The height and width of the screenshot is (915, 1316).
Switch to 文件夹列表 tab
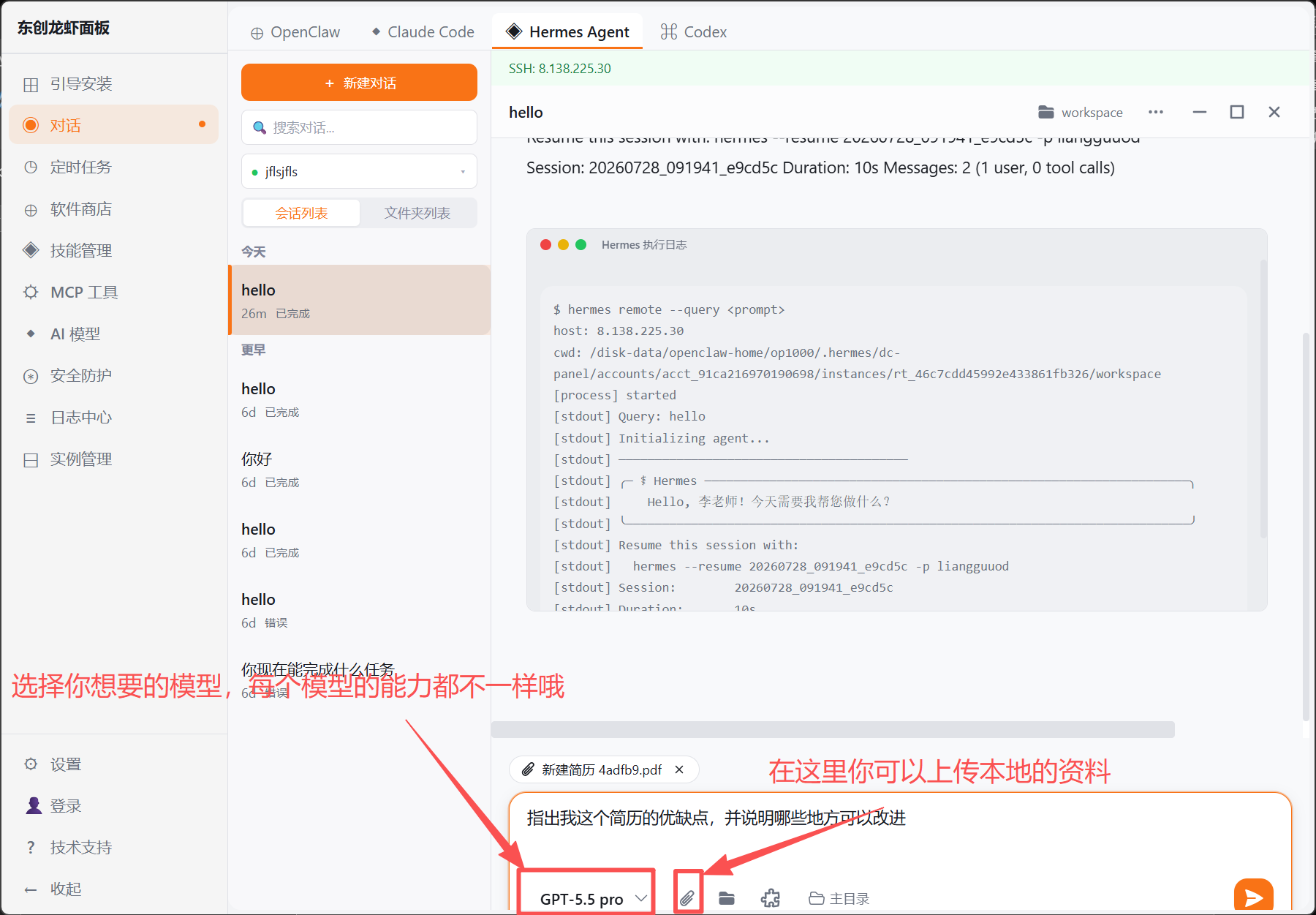[x=417, y=213]
